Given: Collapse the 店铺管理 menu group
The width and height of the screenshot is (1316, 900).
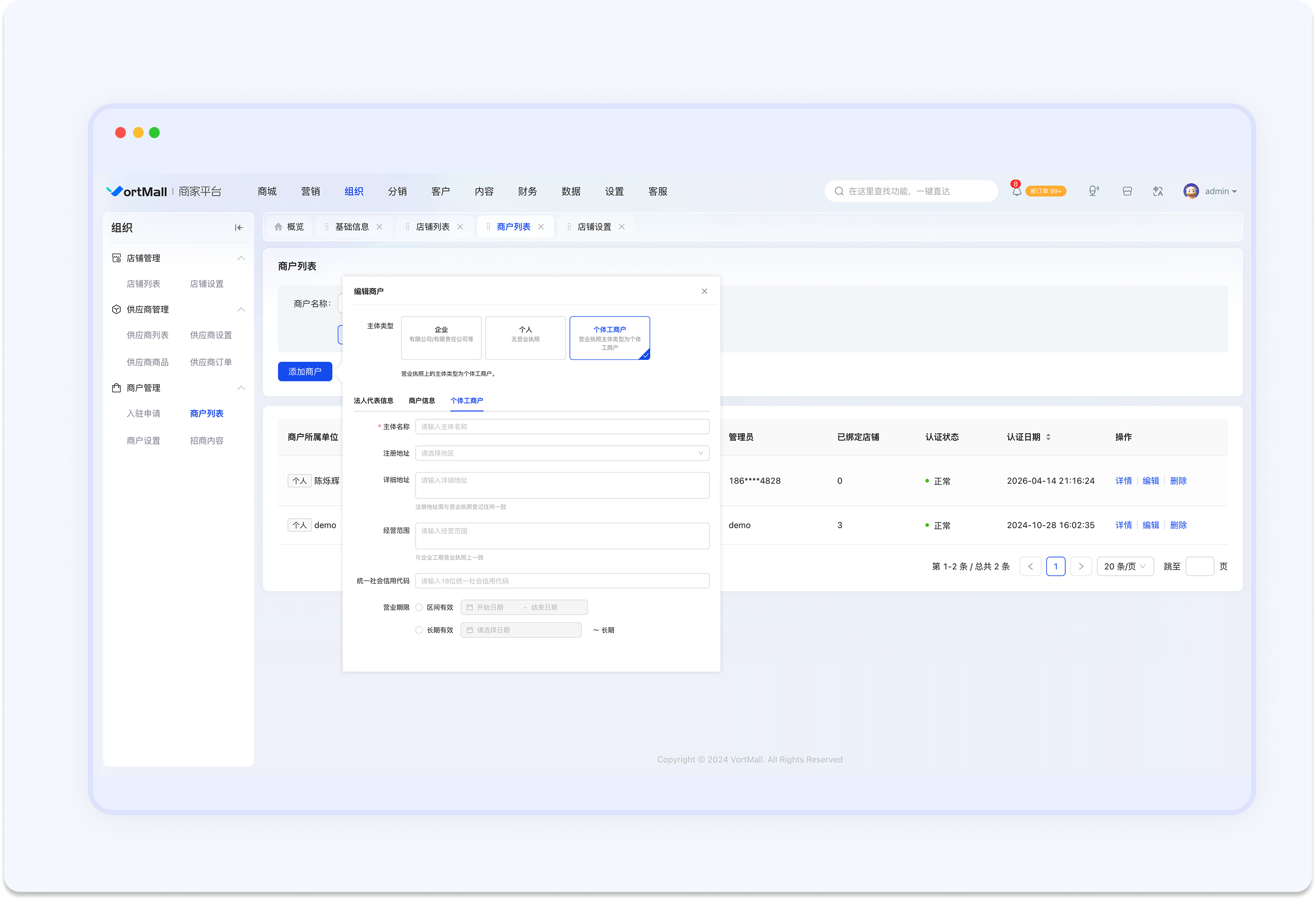Looking at the screenshot, I should pos(241,259).
